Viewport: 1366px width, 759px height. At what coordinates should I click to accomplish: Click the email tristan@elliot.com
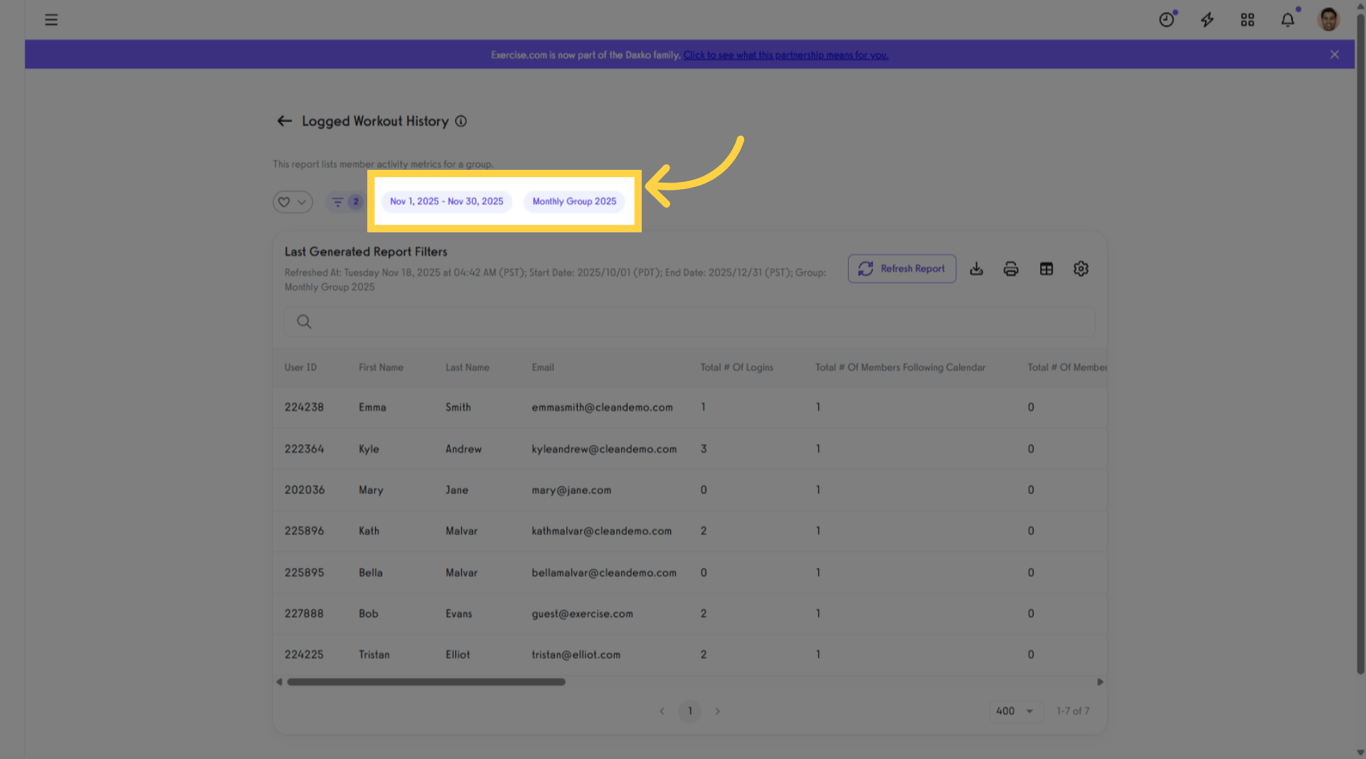pos(576,655)
